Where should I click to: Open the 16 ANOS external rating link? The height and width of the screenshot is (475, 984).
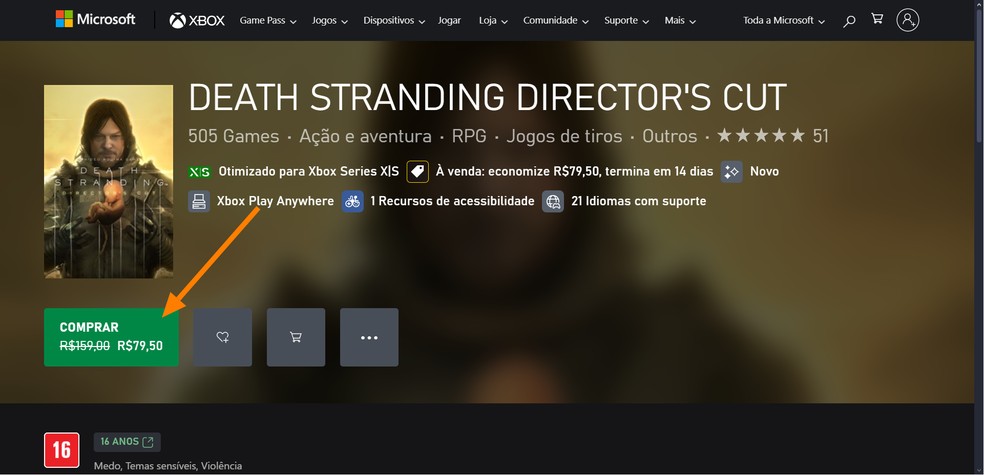coord(127,442)
